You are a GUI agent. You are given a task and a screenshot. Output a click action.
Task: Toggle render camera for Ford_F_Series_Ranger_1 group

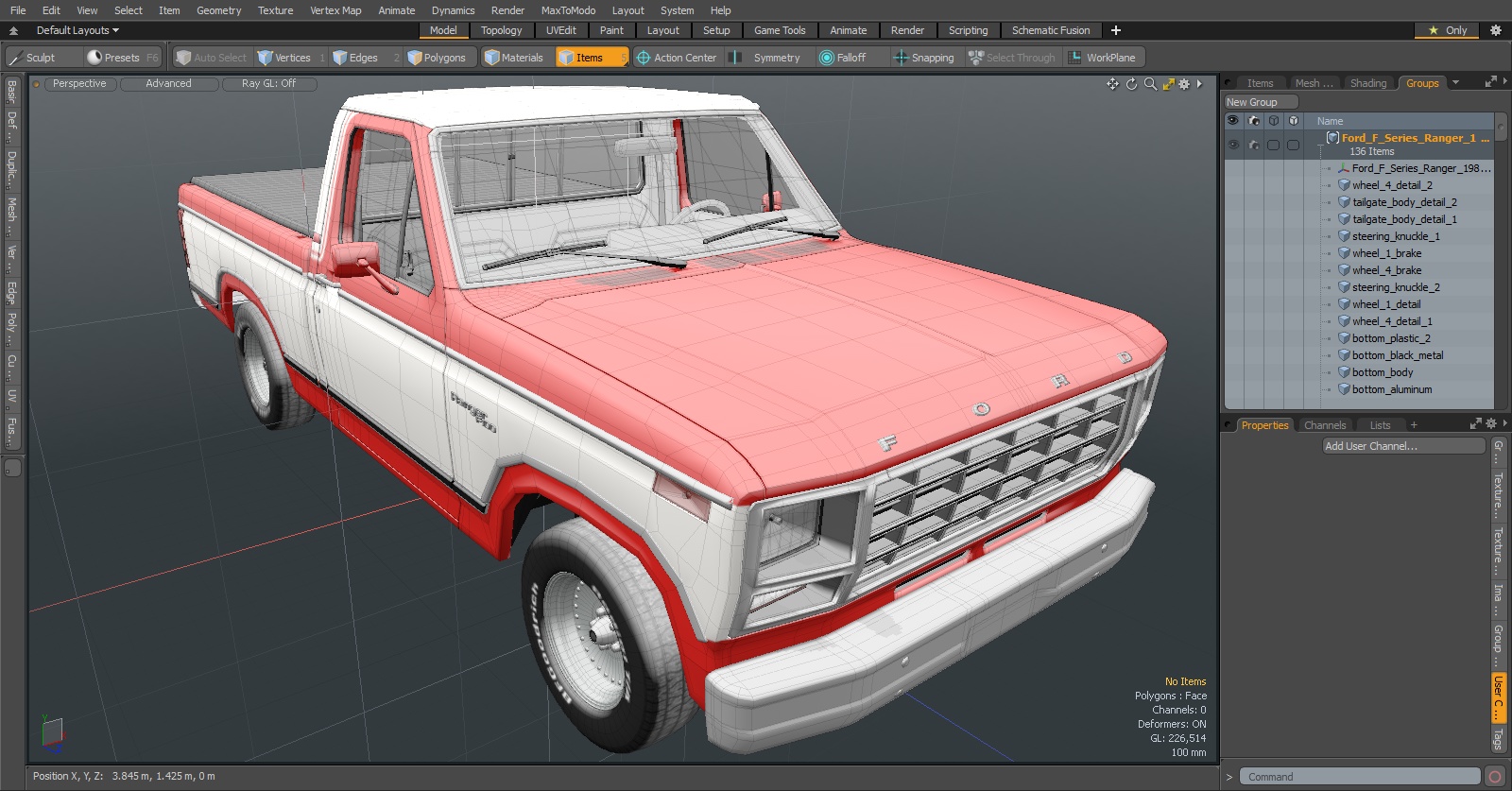1254,145
